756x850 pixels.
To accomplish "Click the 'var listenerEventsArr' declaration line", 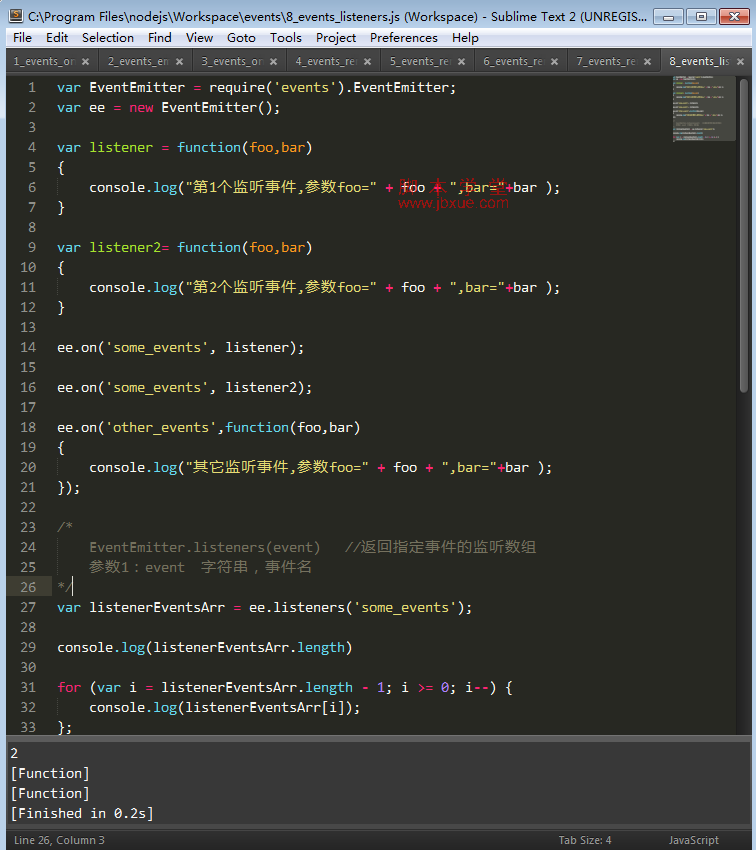I will coord(264,607).
